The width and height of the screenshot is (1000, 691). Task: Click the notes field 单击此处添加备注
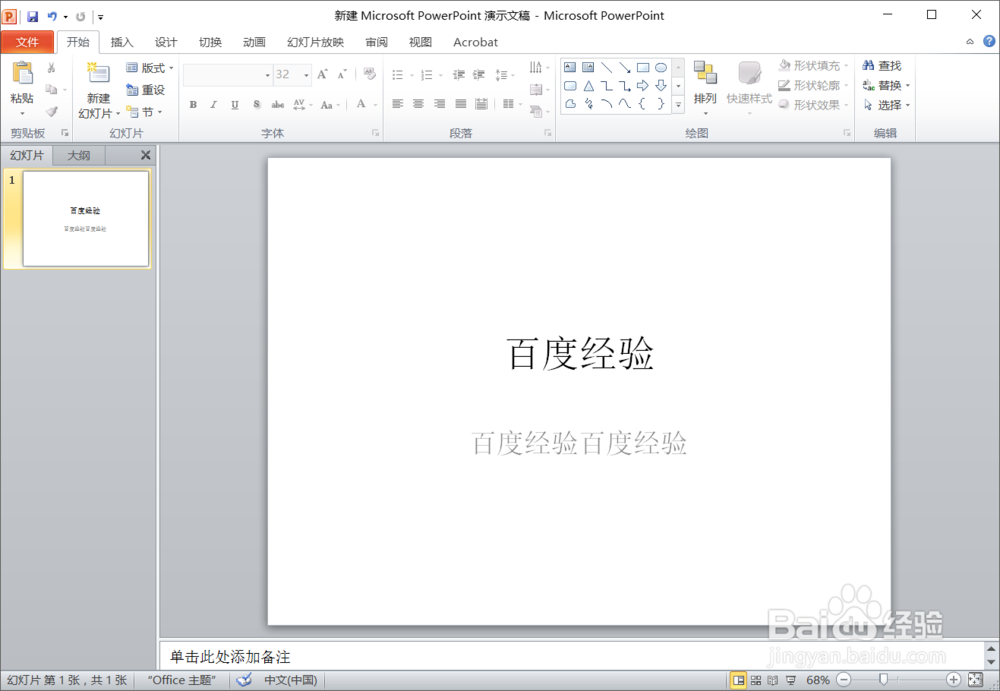(x=572, y=656)
